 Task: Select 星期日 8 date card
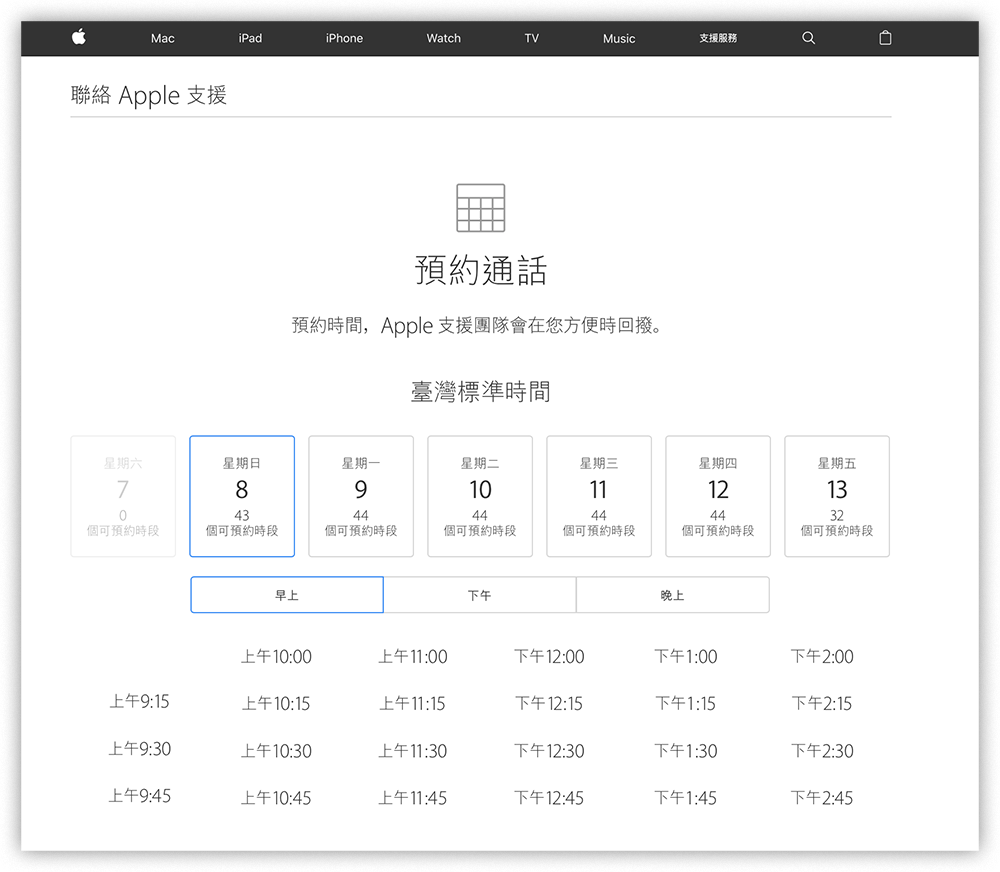tap(242, 496)
